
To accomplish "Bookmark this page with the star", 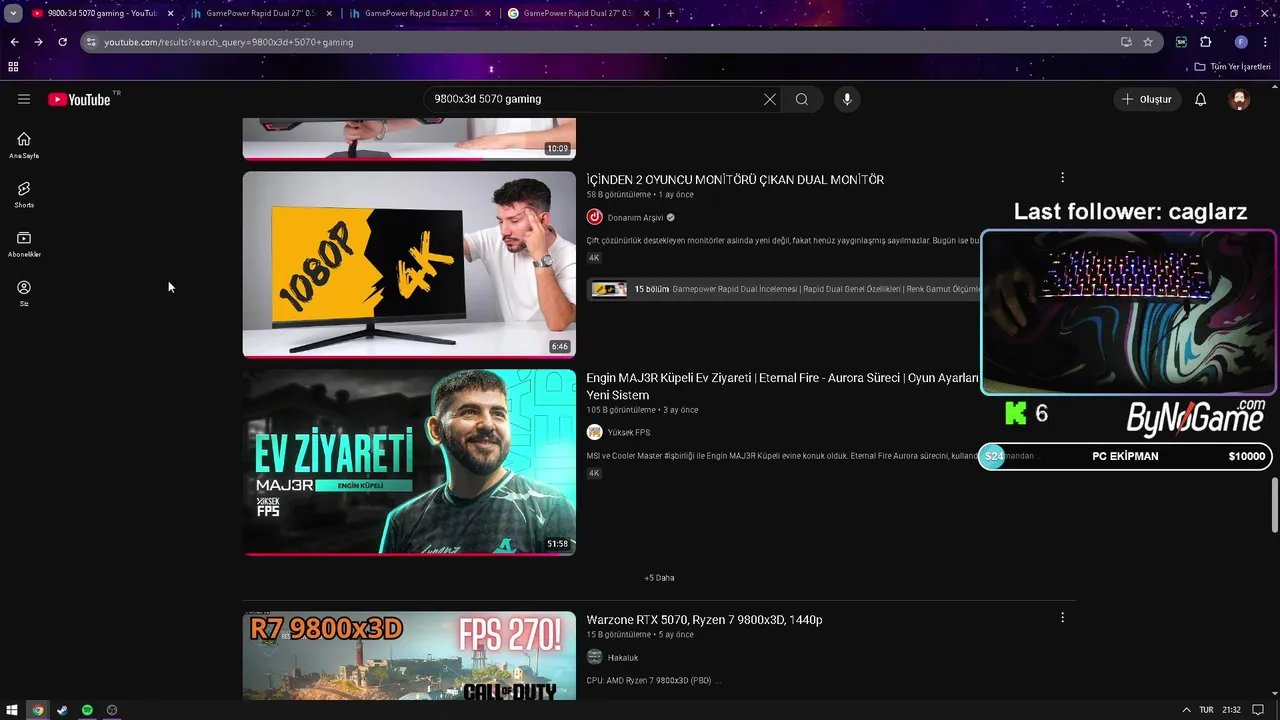I will [x=1148, y=42].
